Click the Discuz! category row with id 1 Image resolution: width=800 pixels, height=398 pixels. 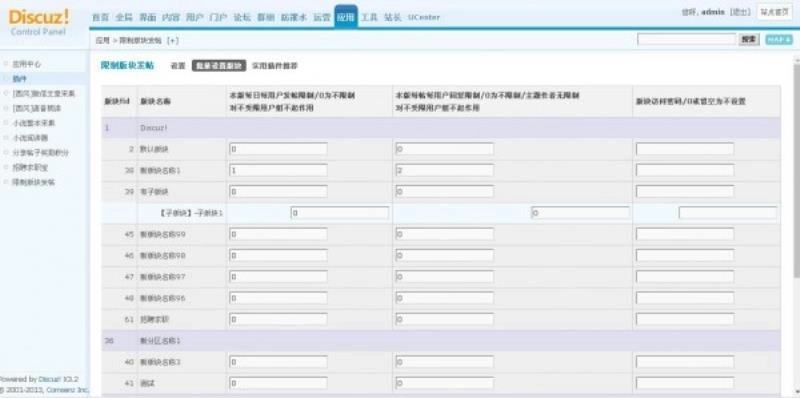(441, 128)
